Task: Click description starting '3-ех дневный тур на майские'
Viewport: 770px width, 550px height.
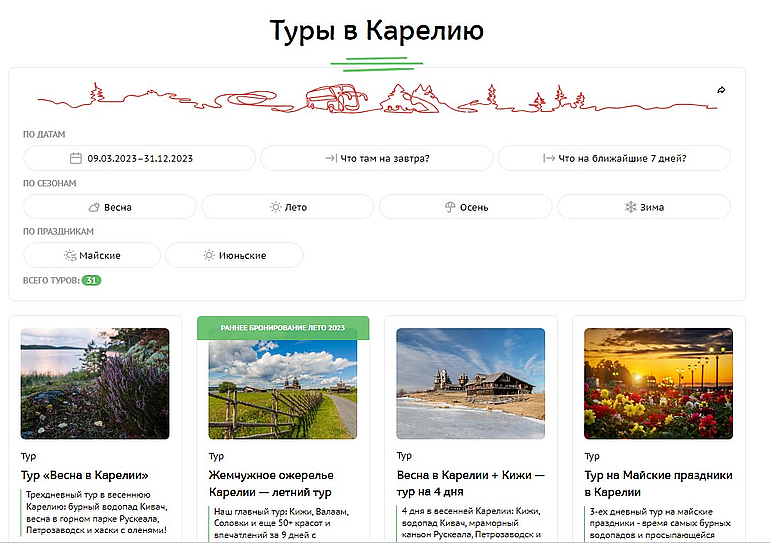Action: point(660,523)
